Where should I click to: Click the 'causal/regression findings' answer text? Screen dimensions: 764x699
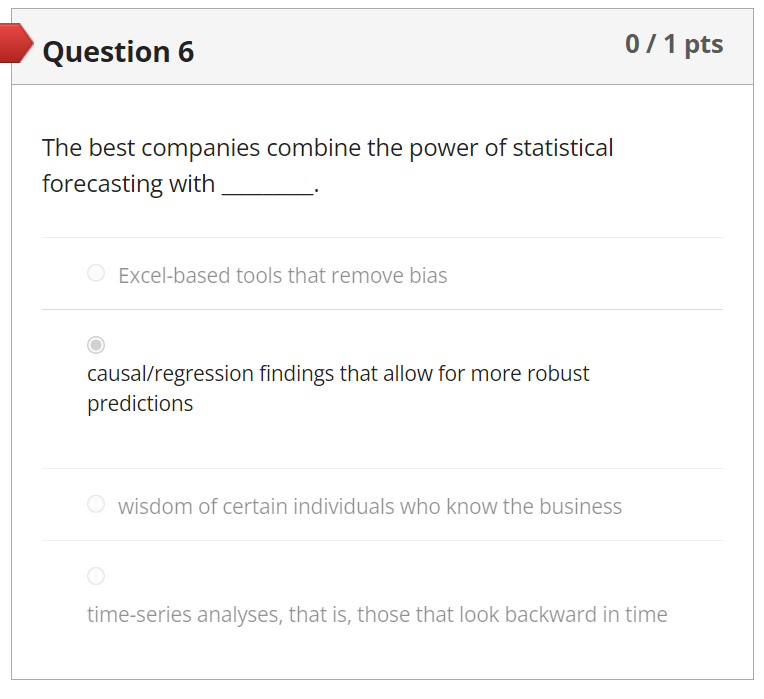pos(338,374)
